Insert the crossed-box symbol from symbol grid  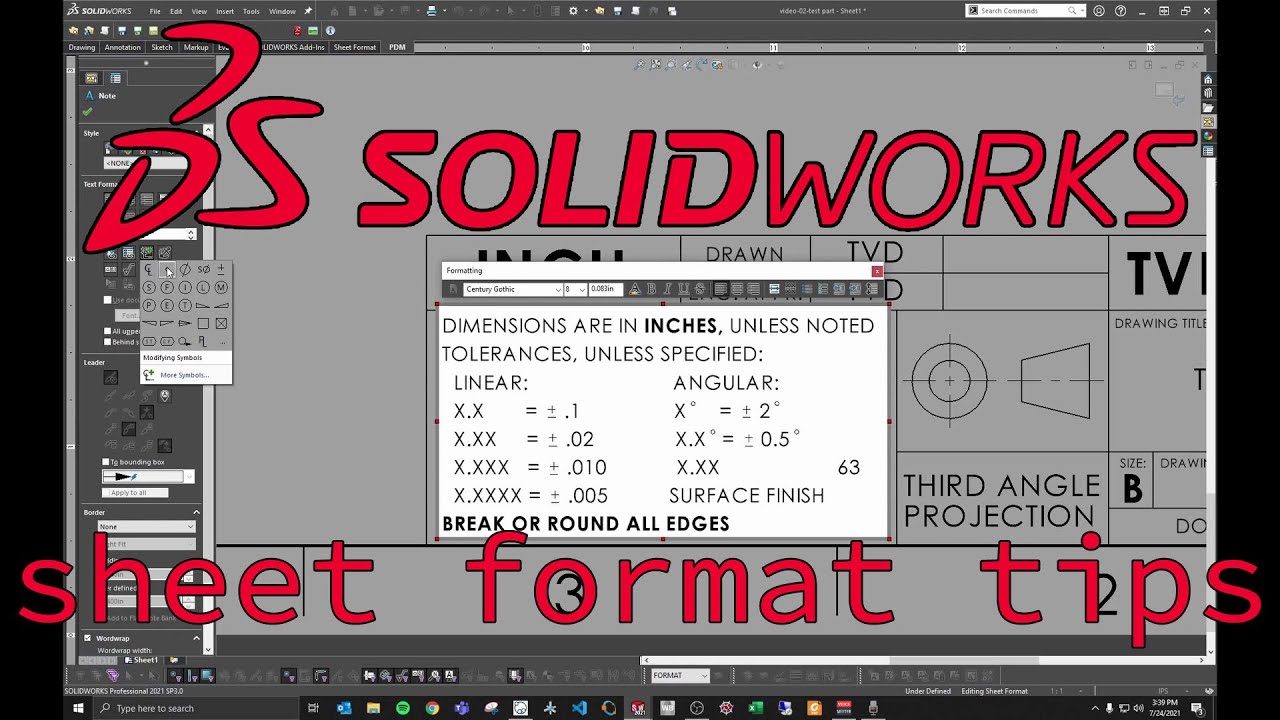[x=221, y=323]
